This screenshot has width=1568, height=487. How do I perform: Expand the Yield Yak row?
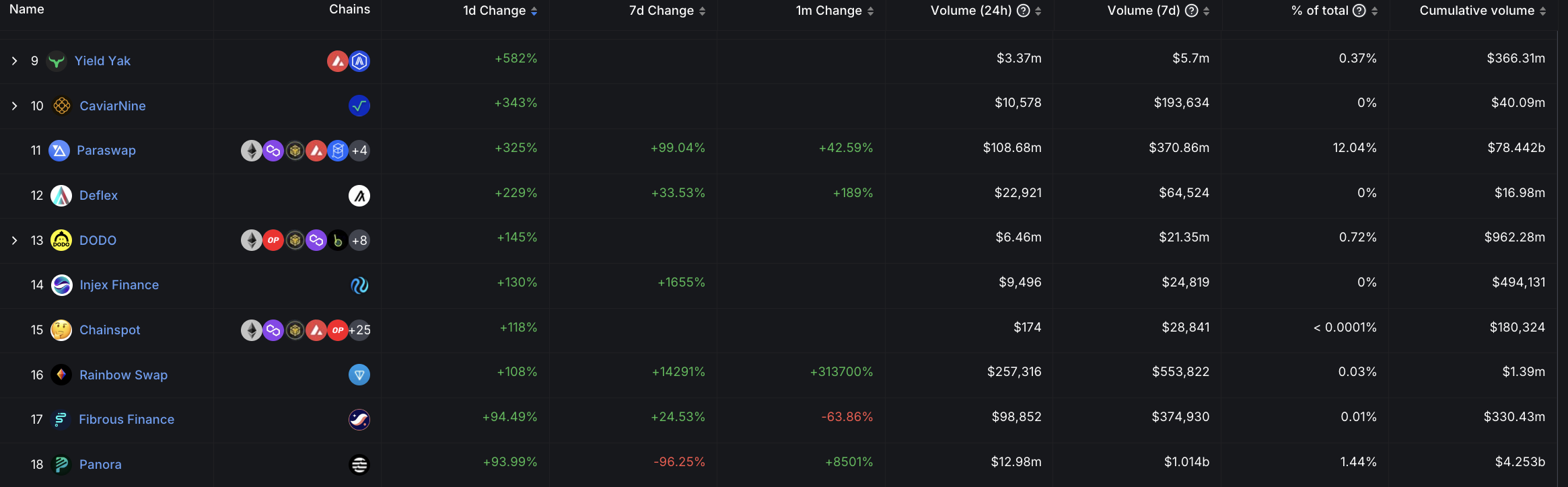[x=14, y=61]
